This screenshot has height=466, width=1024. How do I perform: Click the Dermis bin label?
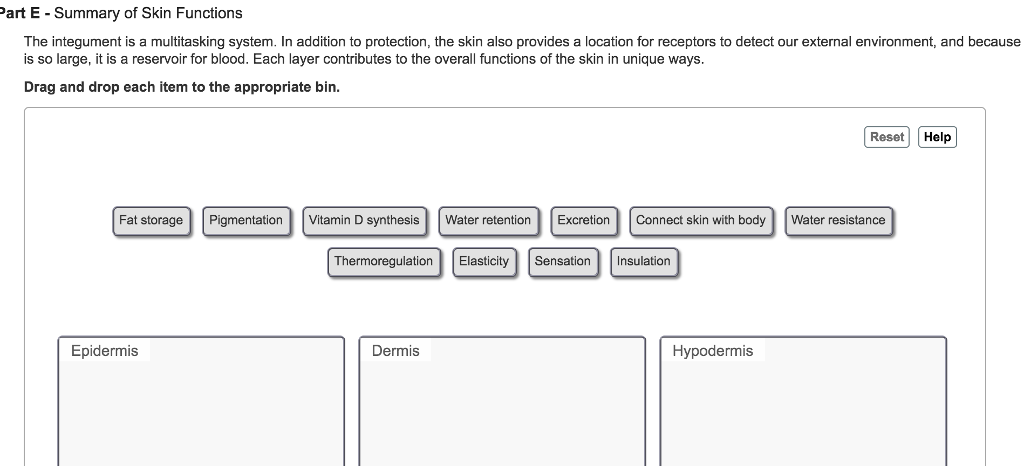(x=396, y=351)
